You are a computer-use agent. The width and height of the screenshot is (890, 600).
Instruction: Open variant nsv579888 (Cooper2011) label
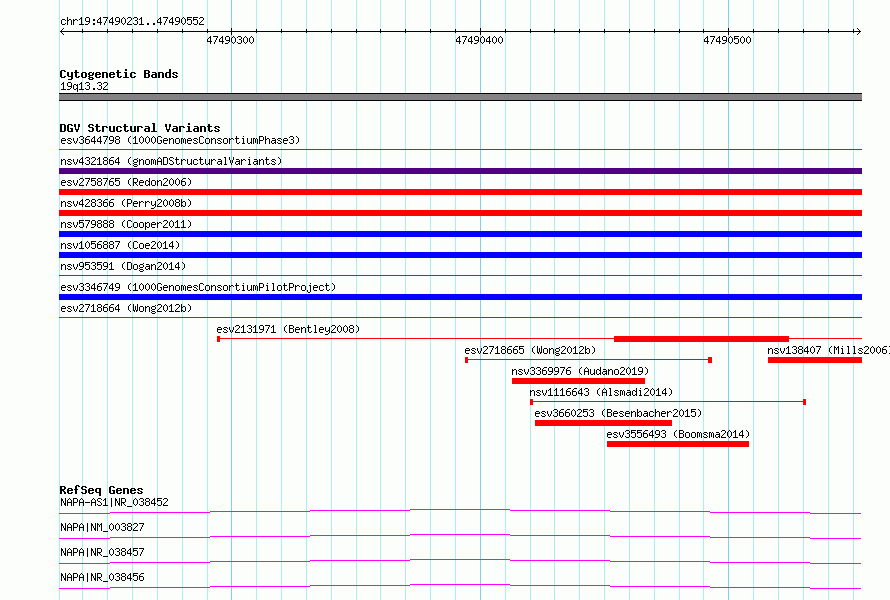[x=126, y=224]
